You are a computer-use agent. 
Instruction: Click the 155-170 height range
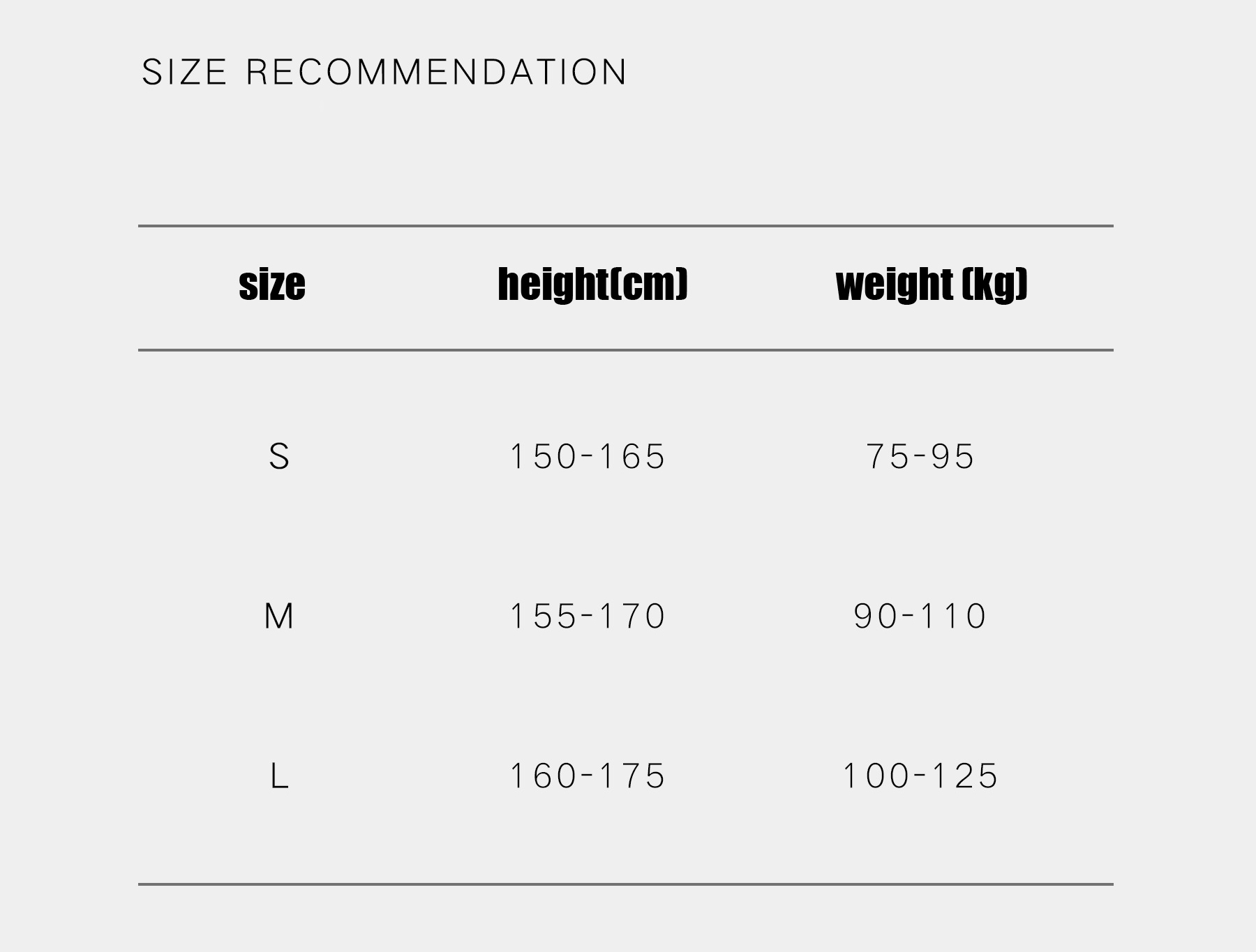(588, 617)
